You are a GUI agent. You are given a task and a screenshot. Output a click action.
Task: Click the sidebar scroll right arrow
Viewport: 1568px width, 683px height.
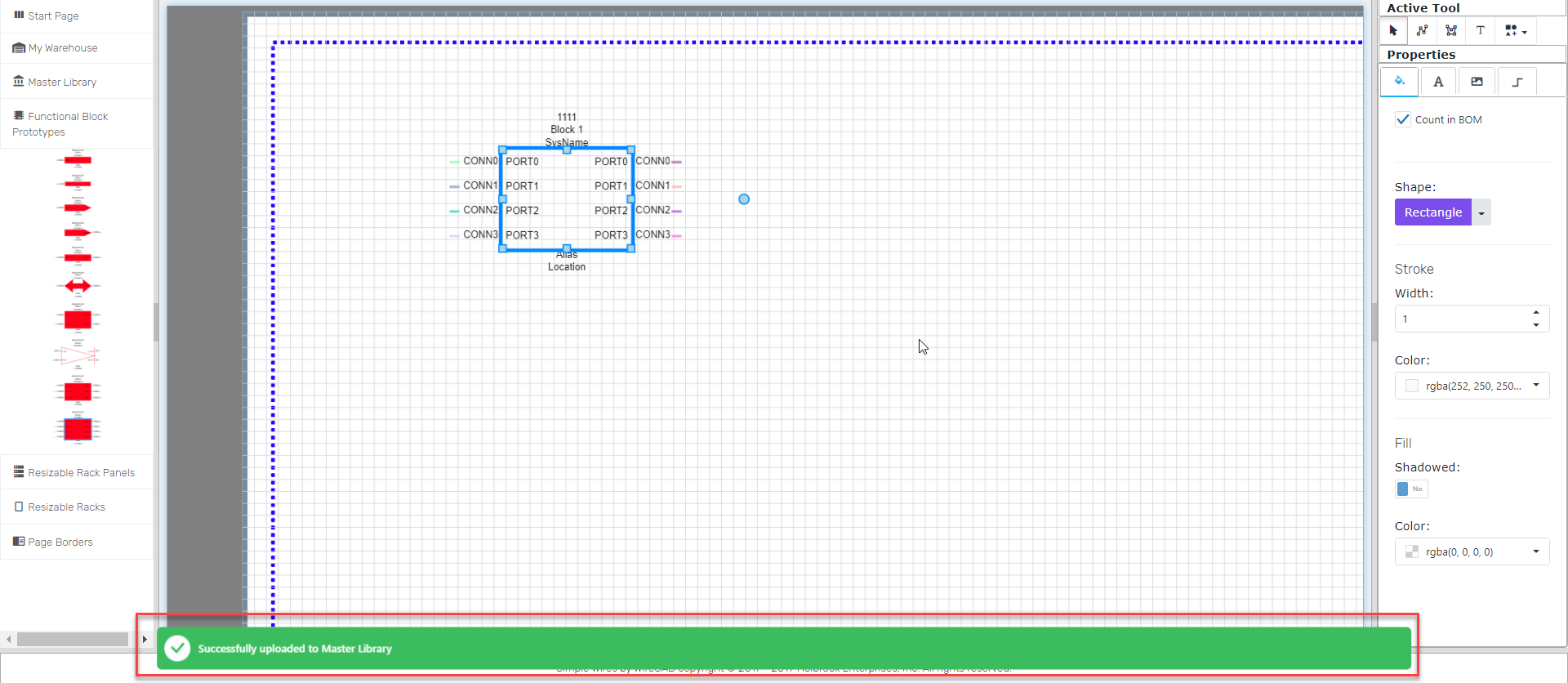(145, 639)
